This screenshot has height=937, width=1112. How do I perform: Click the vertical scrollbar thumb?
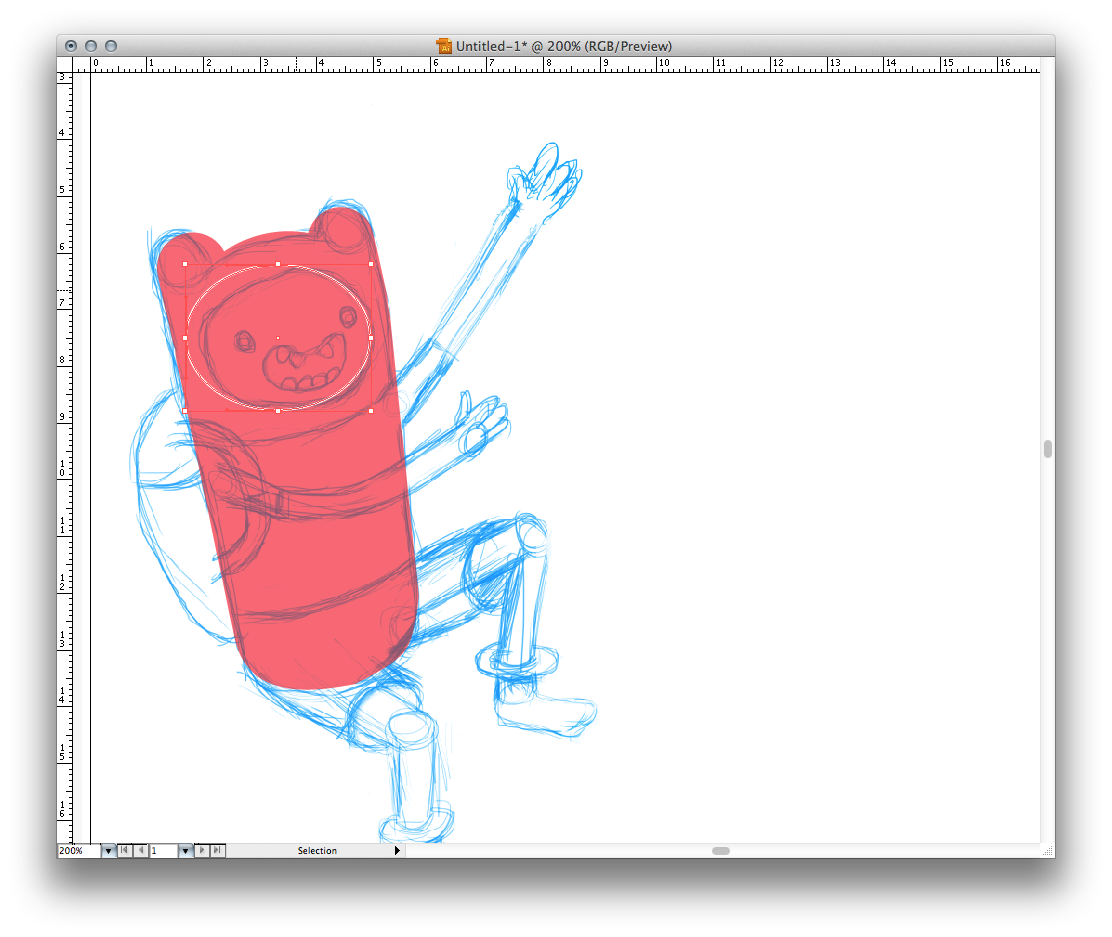[1047, 449]
